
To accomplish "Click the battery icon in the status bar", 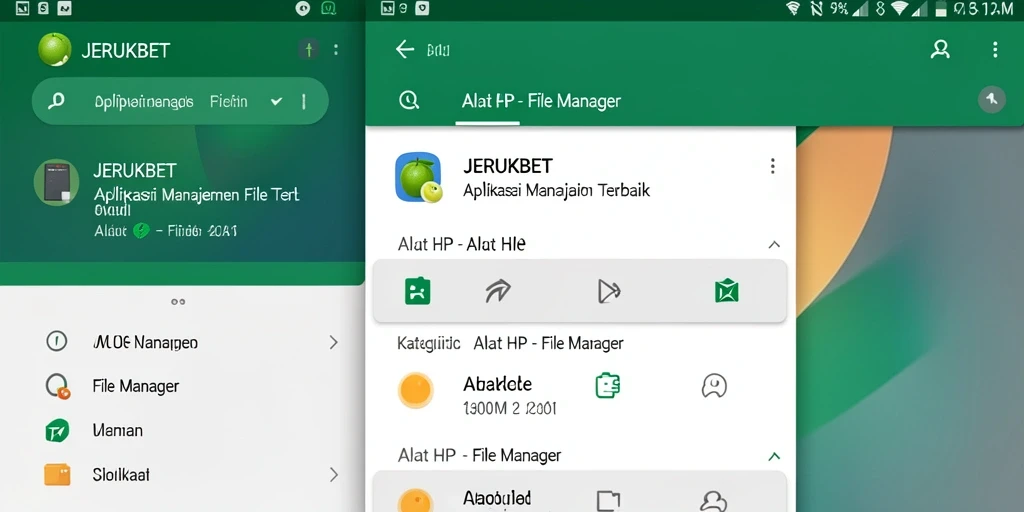I will (x=941, y=8).
